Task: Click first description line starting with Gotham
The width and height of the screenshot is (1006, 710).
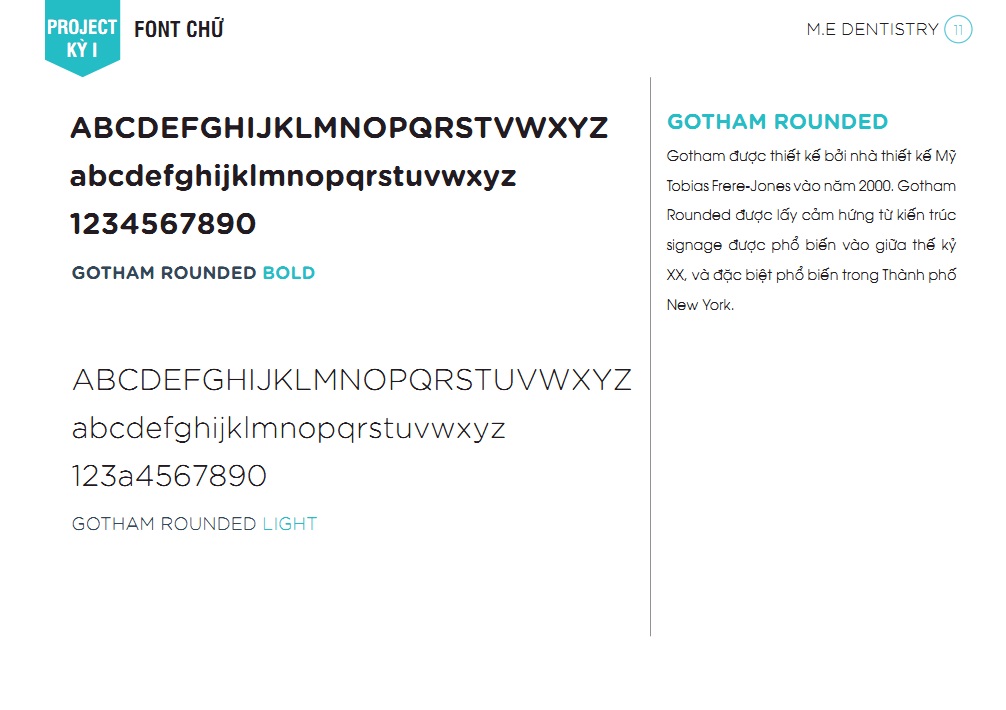Action: pyautogui.click(x=811, y=156)
